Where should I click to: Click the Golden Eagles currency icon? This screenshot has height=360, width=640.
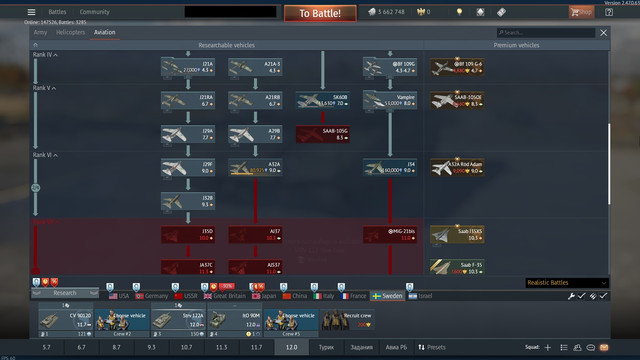pos(421,12)
